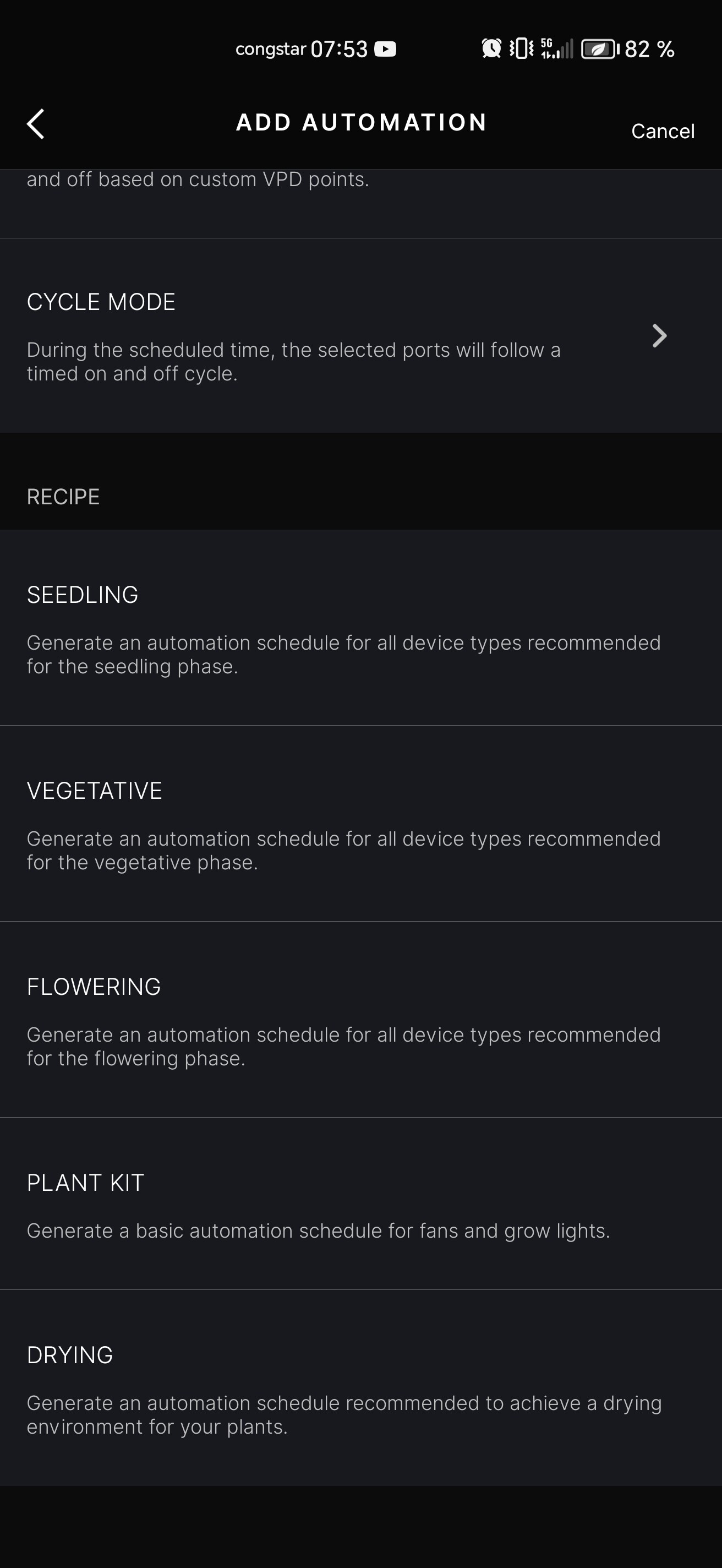Tap the custom VPD points description text
Image resolution: width=722 pixels, height=1568 pixels.
click(x=198, y=179)
